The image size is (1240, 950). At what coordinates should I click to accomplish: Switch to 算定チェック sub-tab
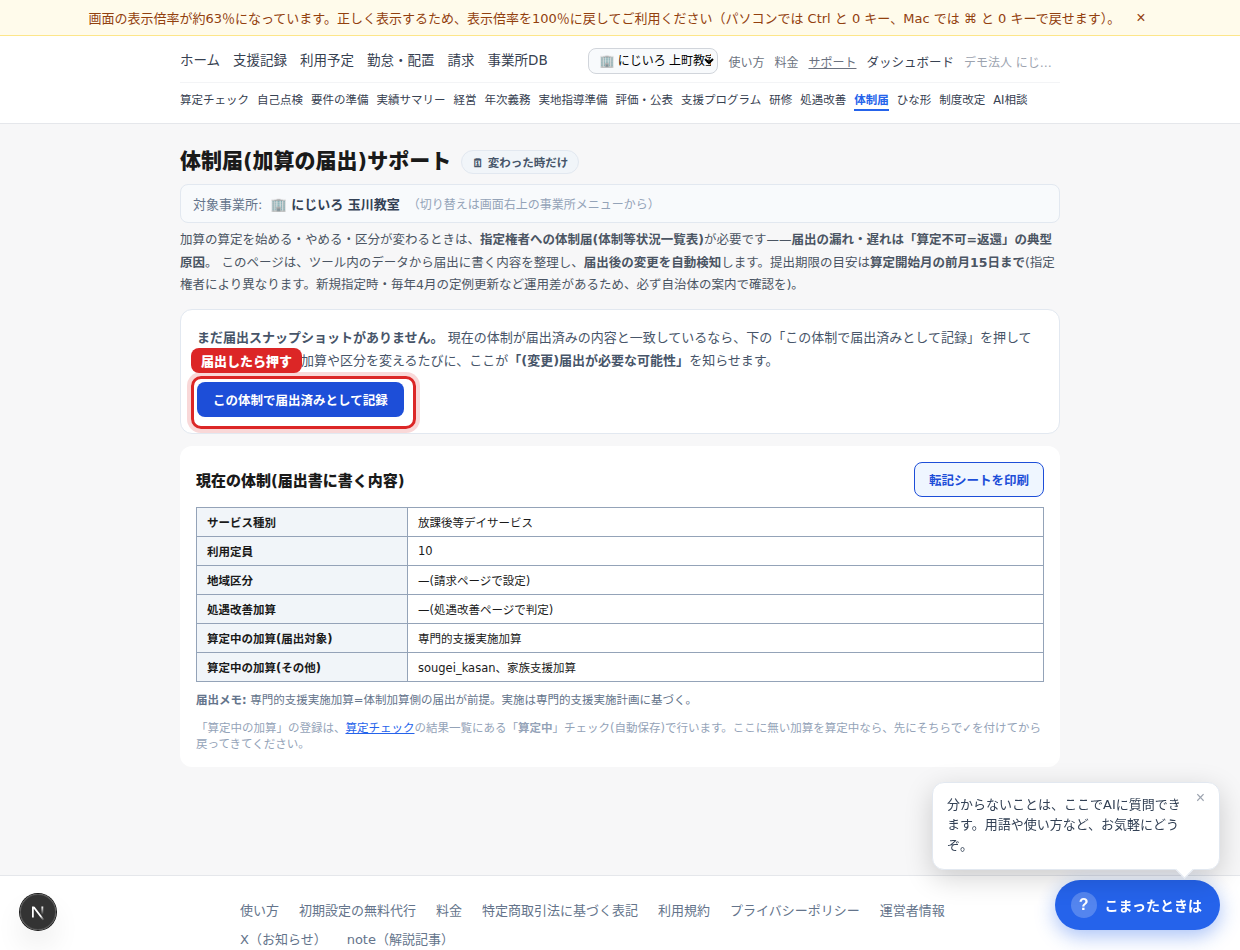coord(215,100)
